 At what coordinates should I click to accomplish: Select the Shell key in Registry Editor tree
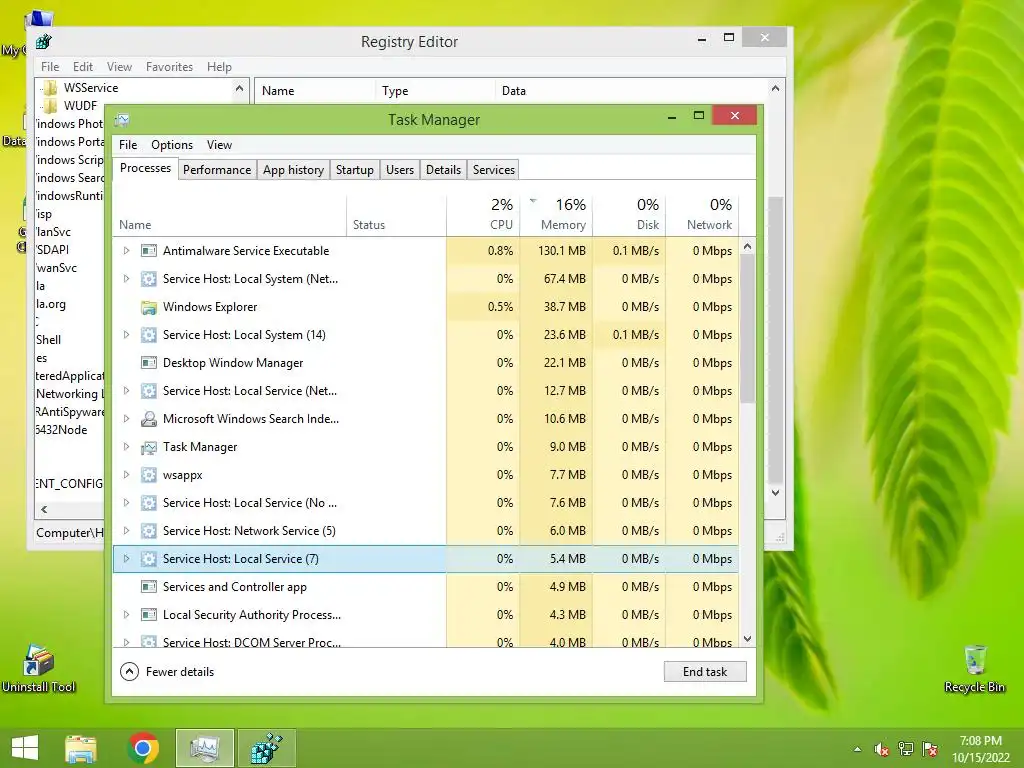[x=48, y=340]
